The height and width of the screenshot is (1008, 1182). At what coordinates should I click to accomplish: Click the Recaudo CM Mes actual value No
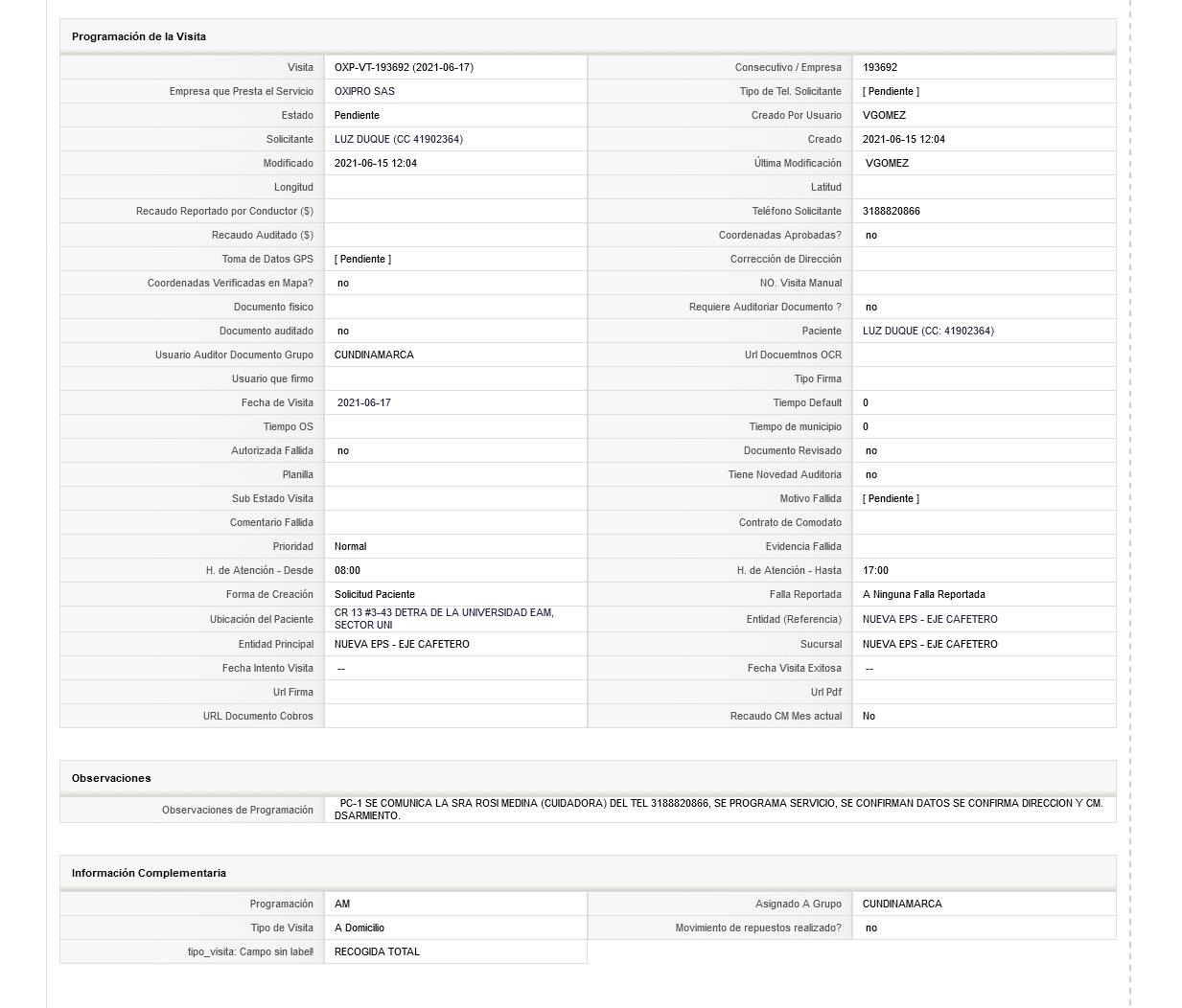click(x=869, y=716)
